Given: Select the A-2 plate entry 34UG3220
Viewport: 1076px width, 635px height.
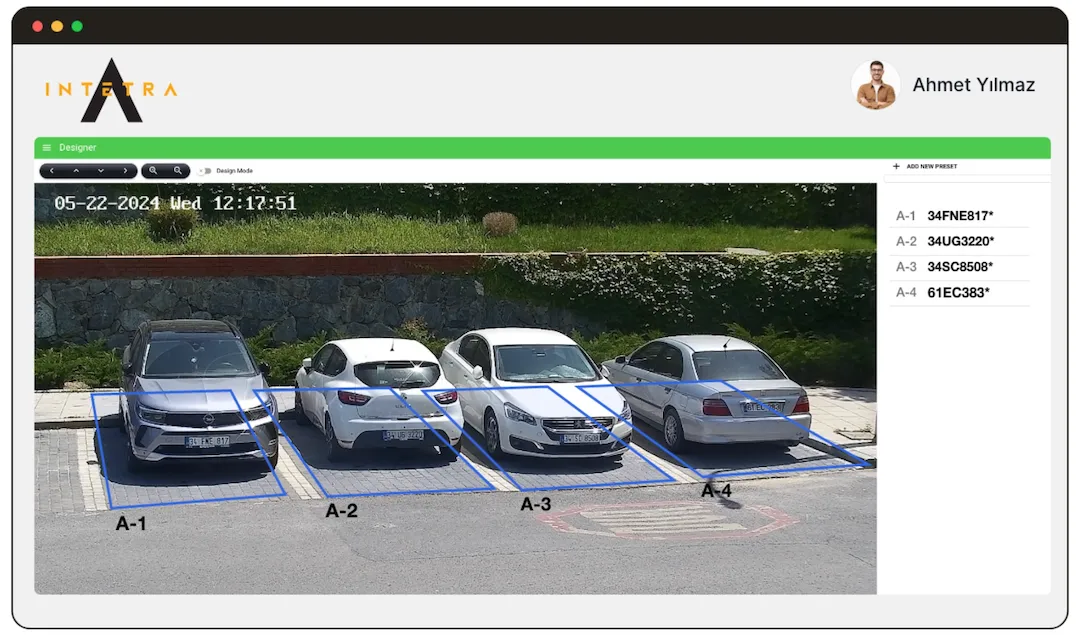Looking at the screenshot, I should (x=959, y=242).
